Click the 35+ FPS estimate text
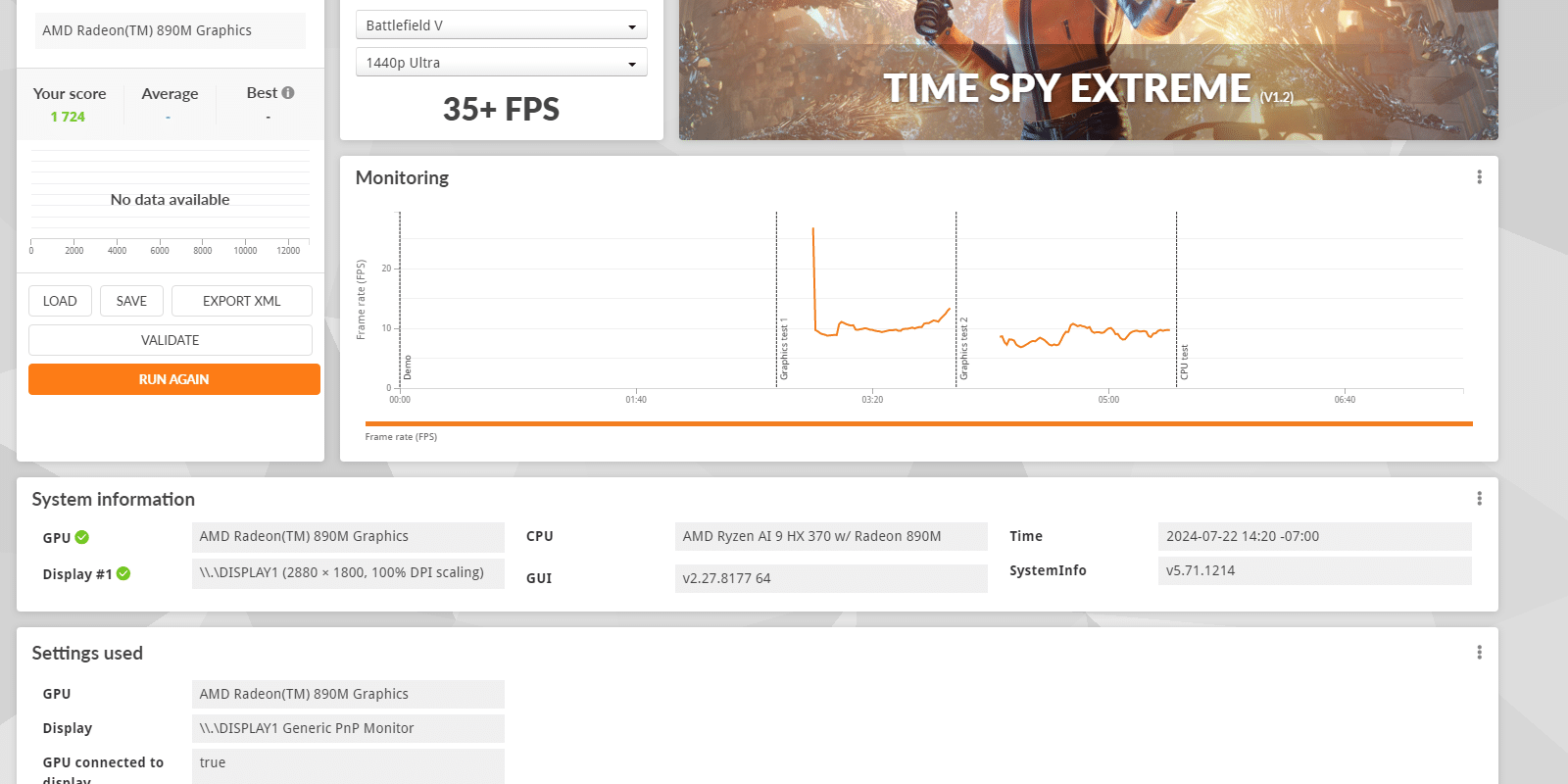 coord(501,109)
